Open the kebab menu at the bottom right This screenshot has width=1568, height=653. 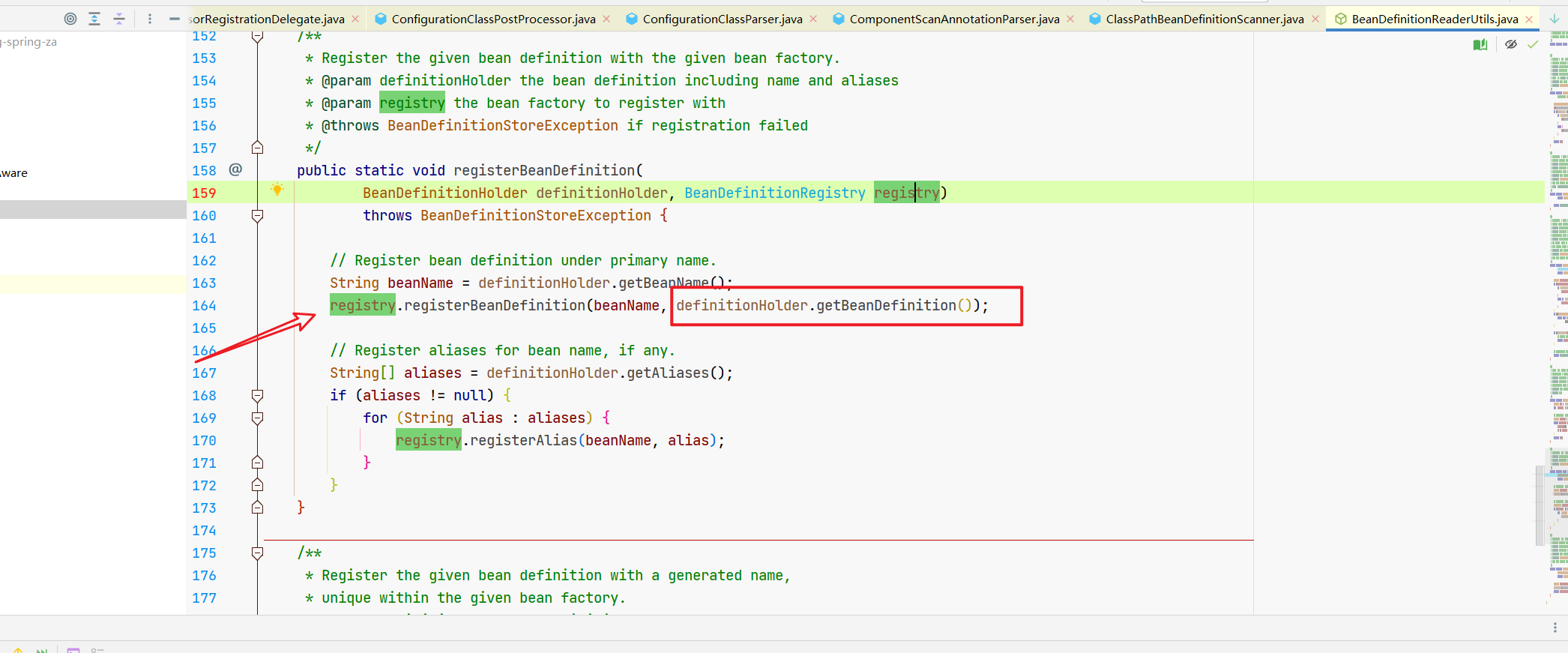(x=1555, y=628)
